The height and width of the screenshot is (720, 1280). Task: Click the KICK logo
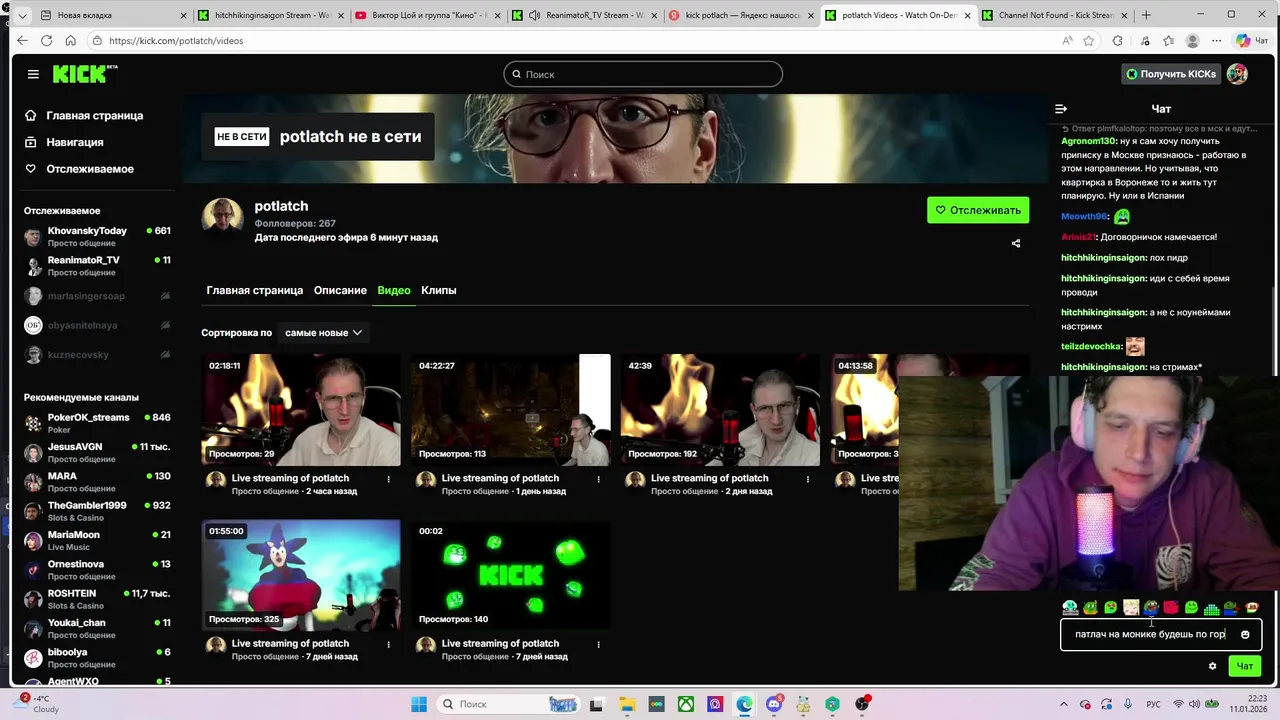pos(84,74)
